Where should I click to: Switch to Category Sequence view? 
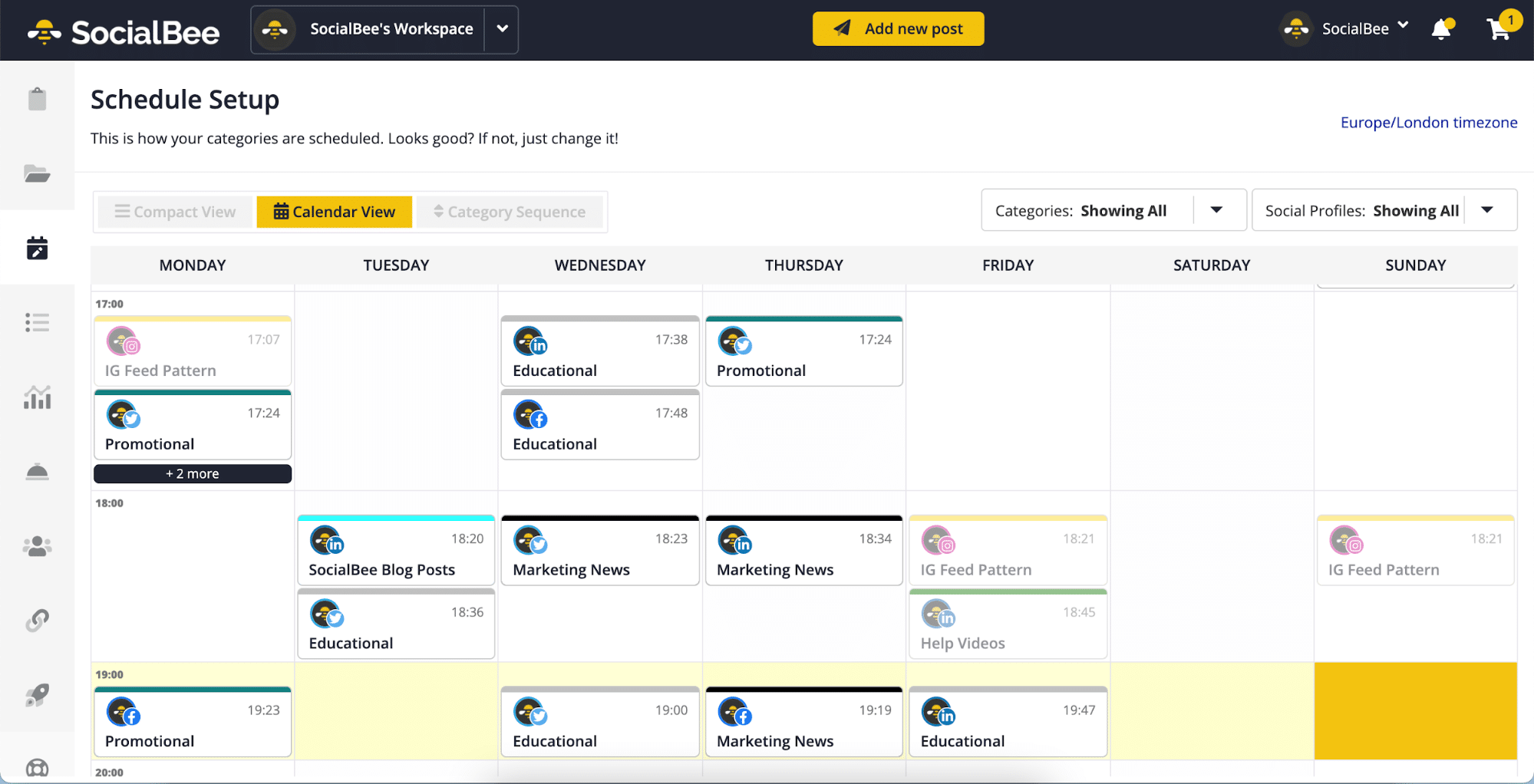510,211
